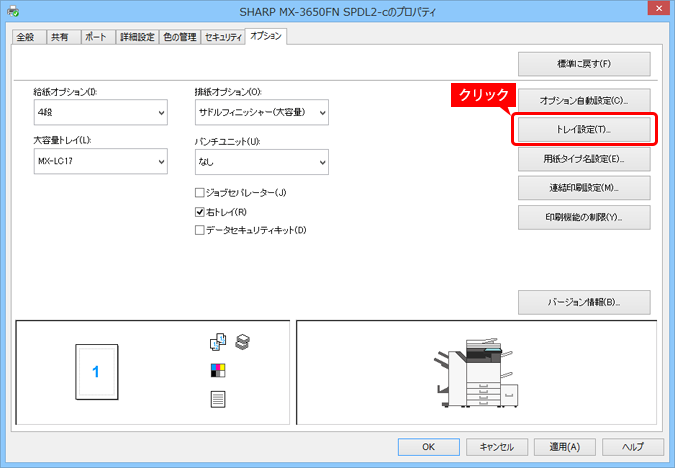Click the printer icon in title bar
This screenshot has width=675, height=468.
click(13, 11)
